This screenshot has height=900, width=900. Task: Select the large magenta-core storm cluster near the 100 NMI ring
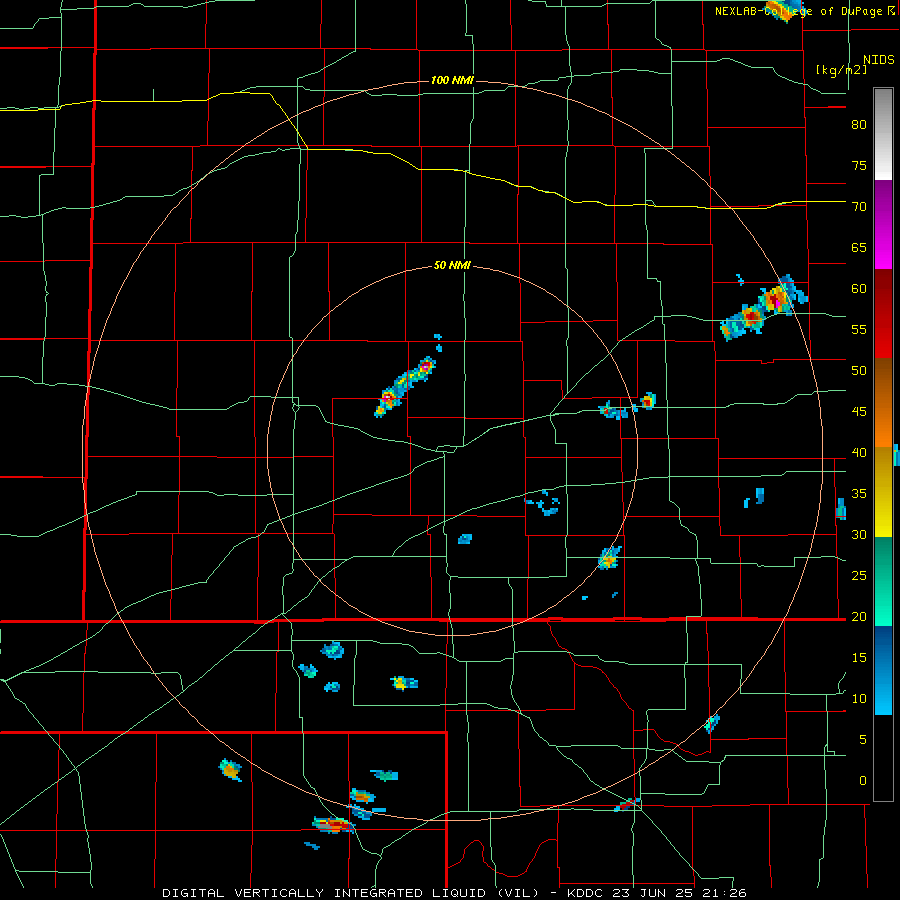[764, 308]
